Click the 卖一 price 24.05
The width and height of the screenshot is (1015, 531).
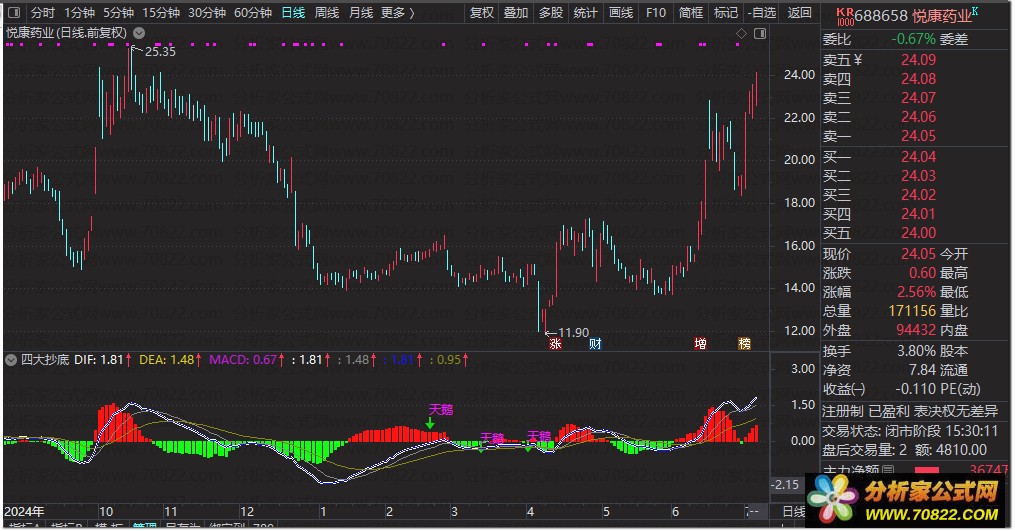tap(919, 136)
